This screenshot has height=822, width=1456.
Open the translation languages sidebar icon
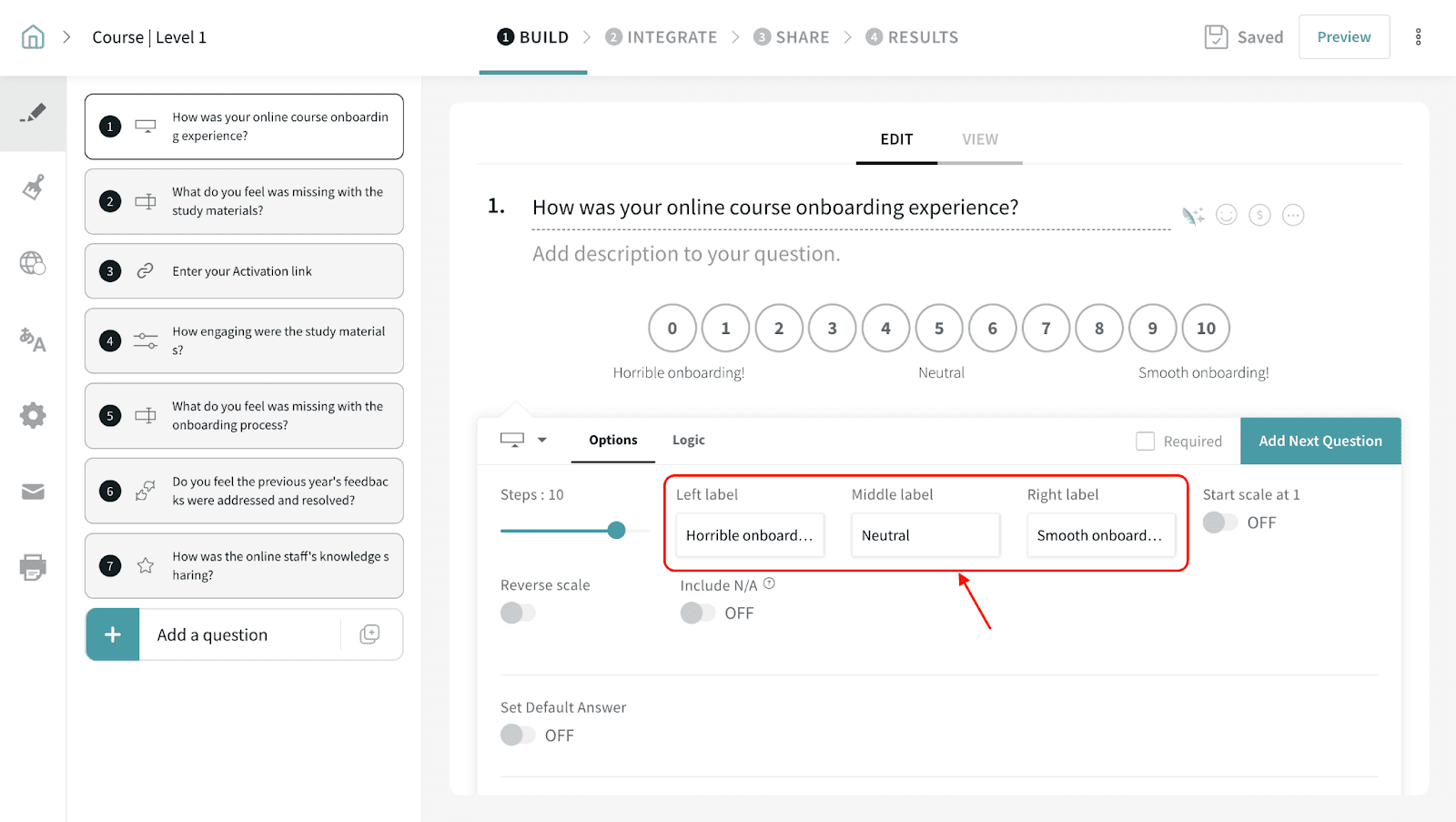tap(33, 340)
